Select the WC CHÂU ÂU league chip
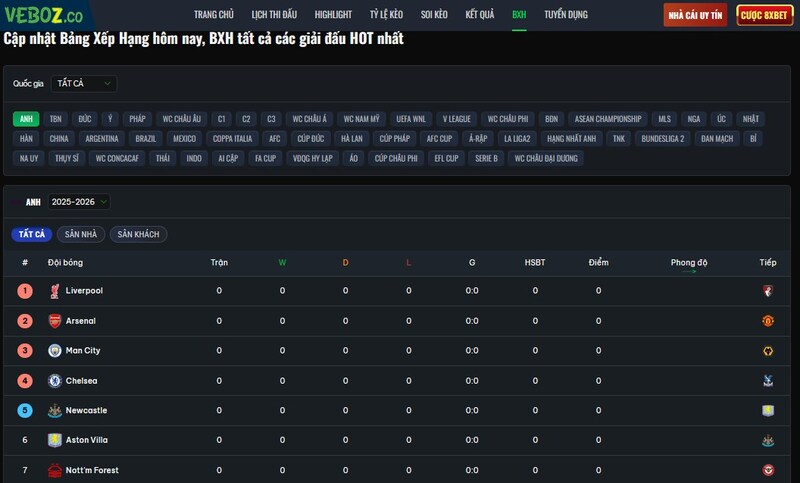Viewport: 800px width, 483px height. pyautogui.click(x=182, y=119)
